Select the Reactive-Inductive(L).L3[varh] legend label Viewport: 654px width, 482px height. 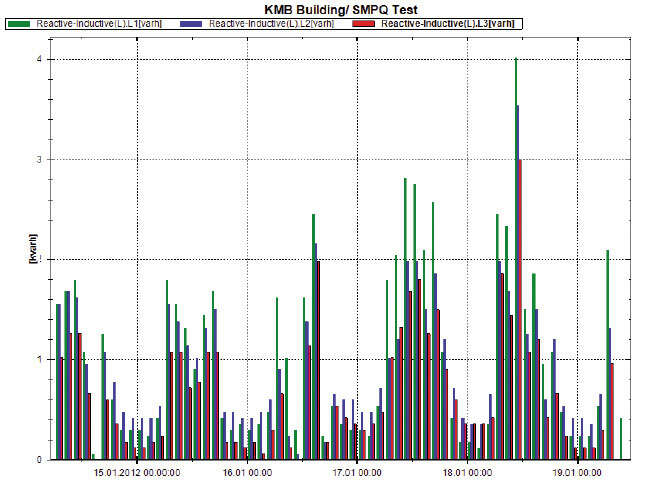click(448, 24)
